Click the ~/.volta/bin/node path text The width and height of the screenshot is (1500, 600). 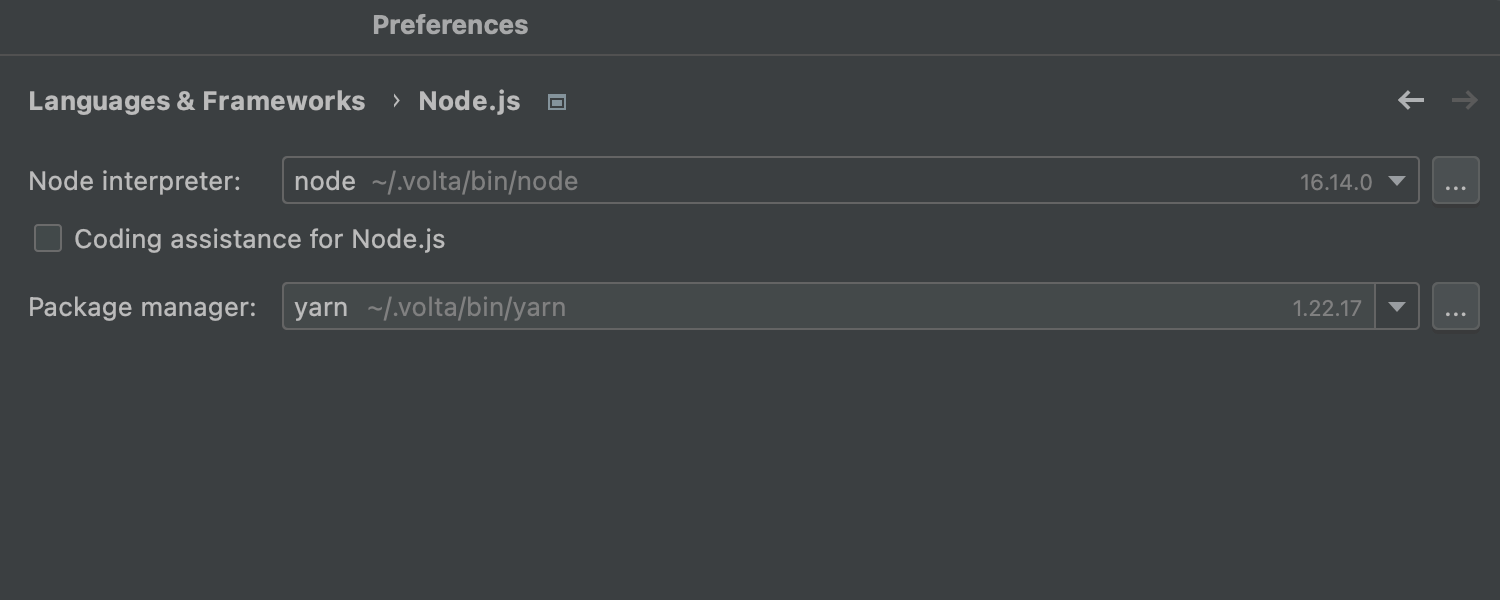pos(475,181)
